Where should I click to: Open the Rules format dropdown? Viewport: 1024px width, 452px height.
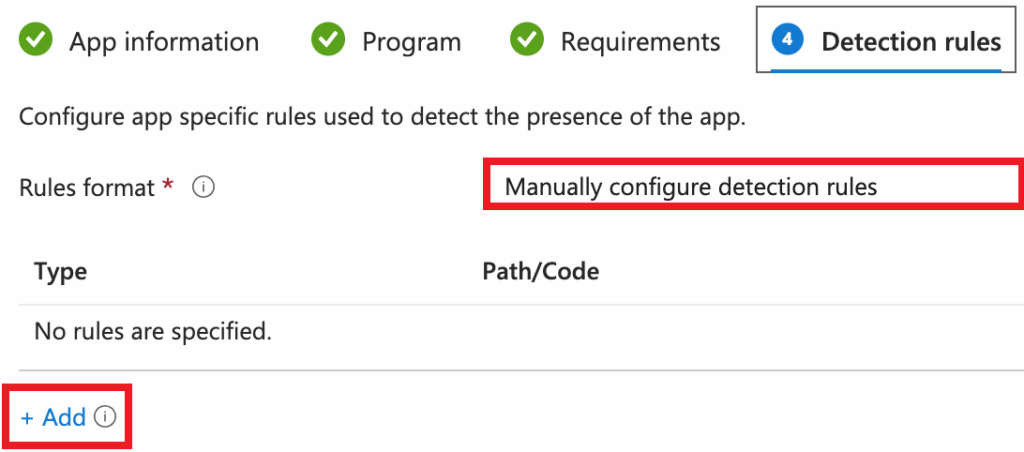pyautogui.click(x=753, y=187)
